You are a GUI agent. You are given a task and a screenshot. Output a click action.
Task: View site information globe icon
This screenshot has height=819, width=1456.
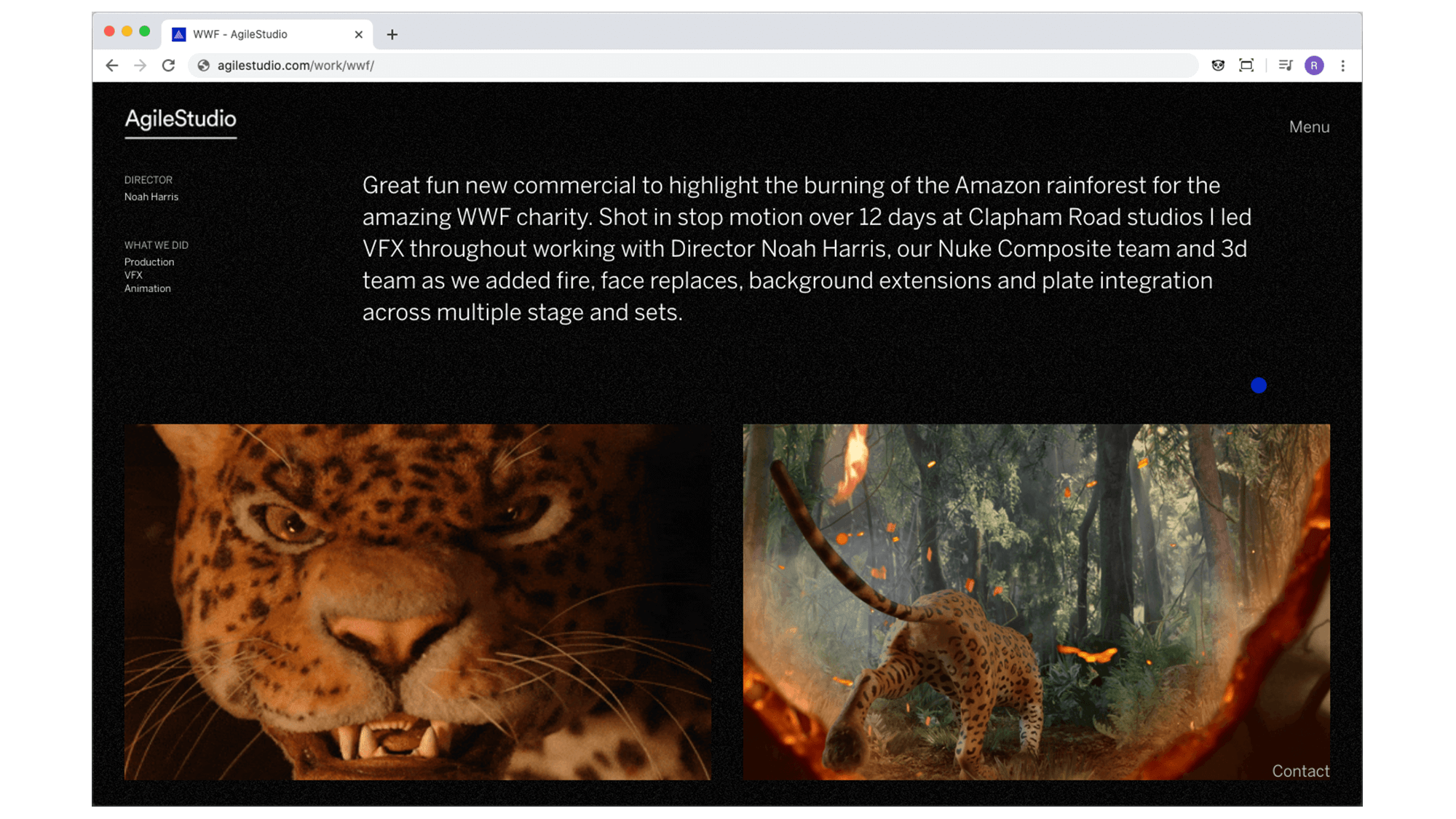204,66
